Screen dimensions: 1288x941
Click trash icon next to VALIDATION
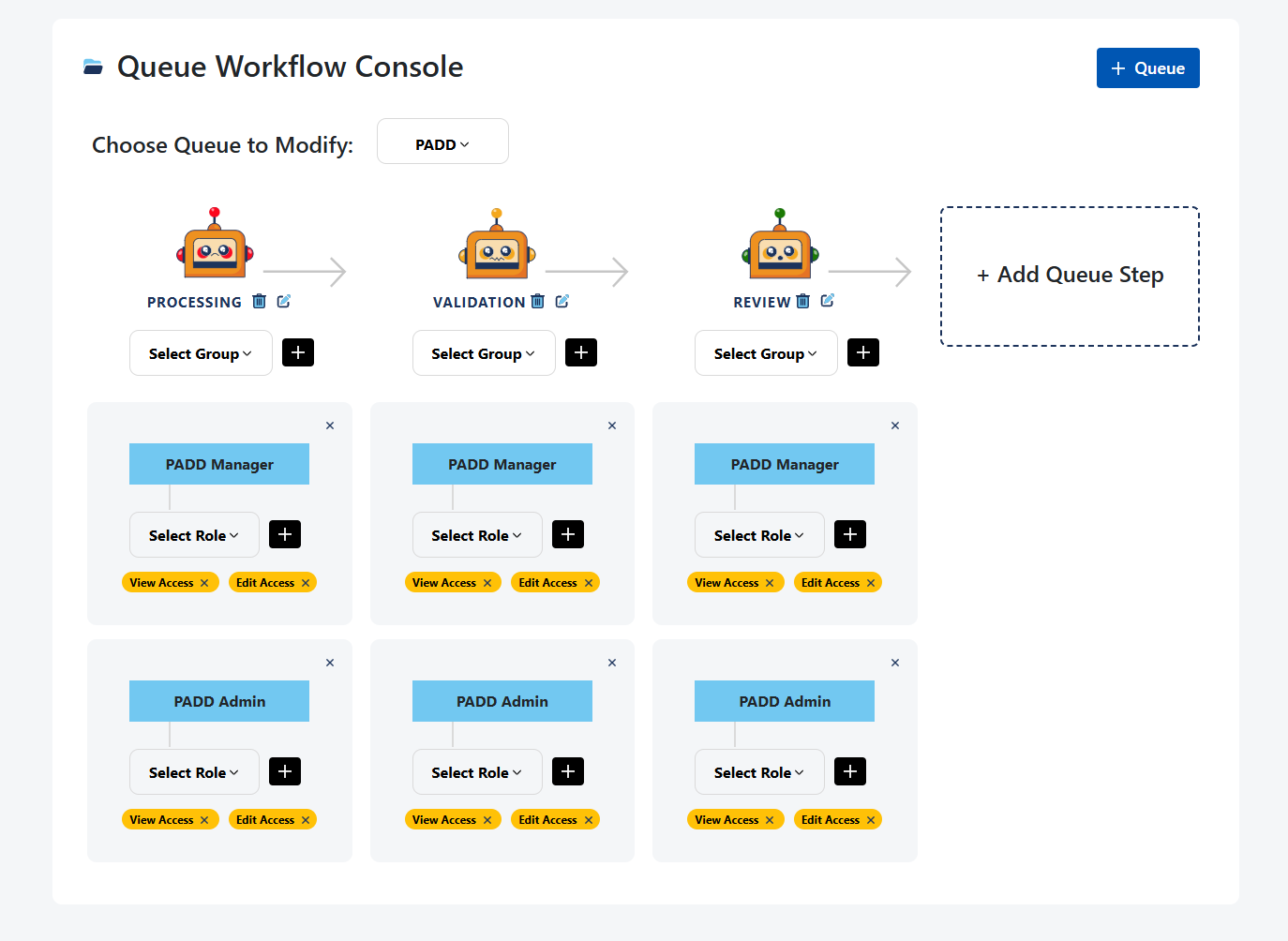pos(538,302)
